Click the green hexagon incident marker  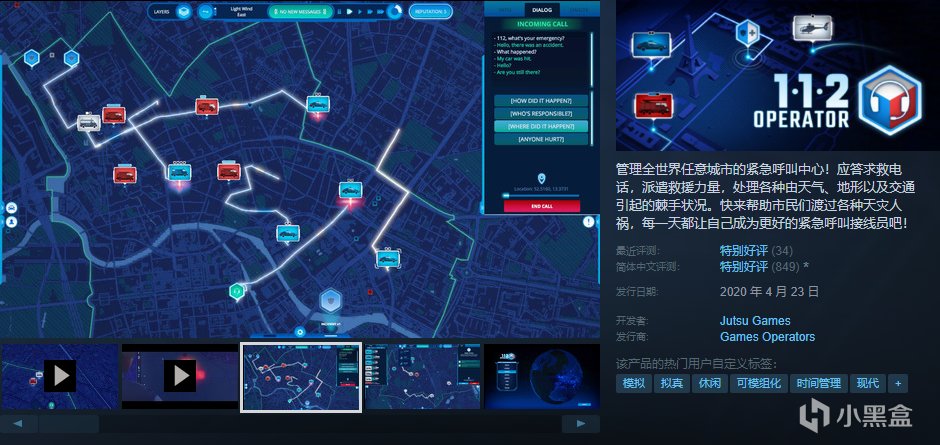click(237, 291)
